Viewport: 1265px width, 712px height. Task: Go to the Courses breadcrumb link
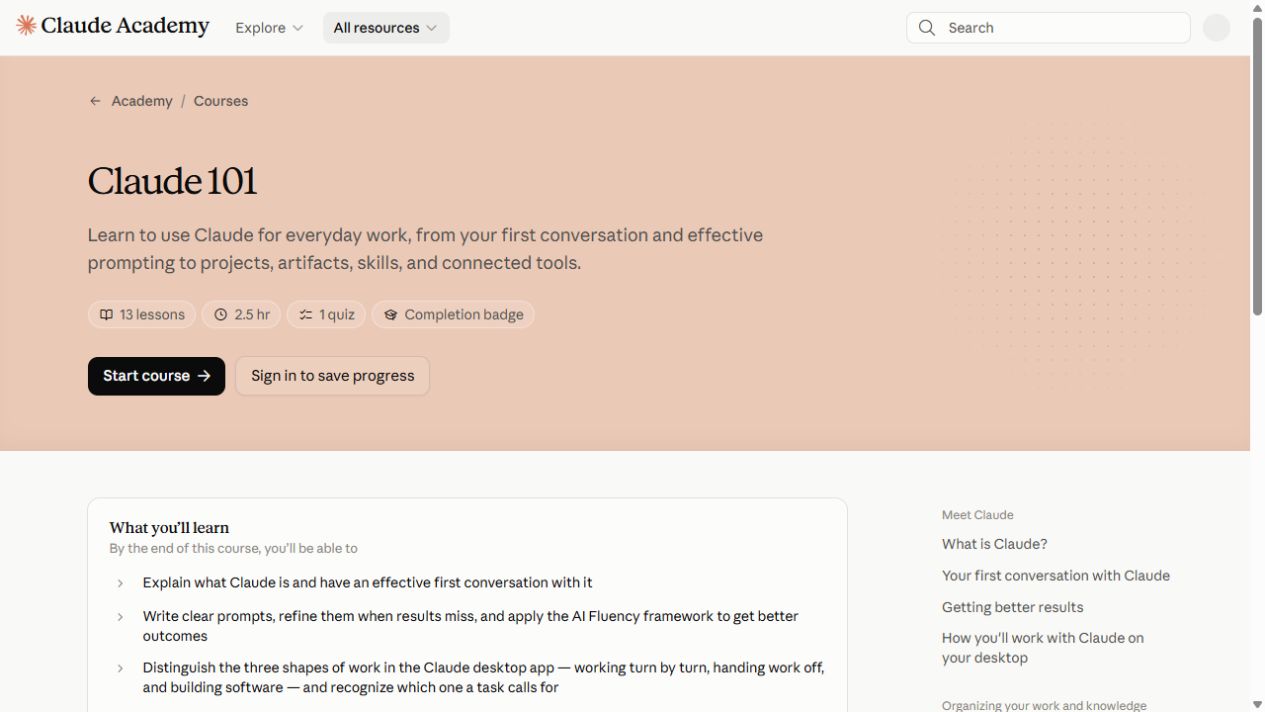221,101
